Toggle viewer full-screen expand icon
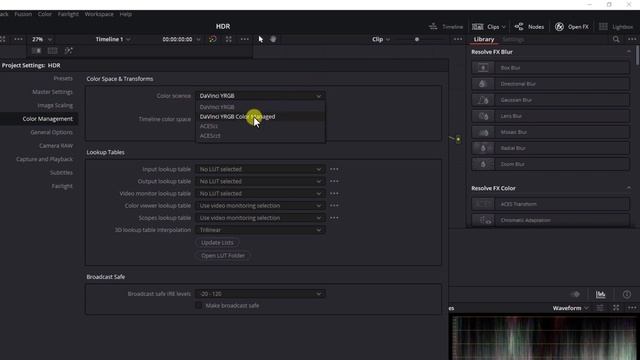 [229, 39]
